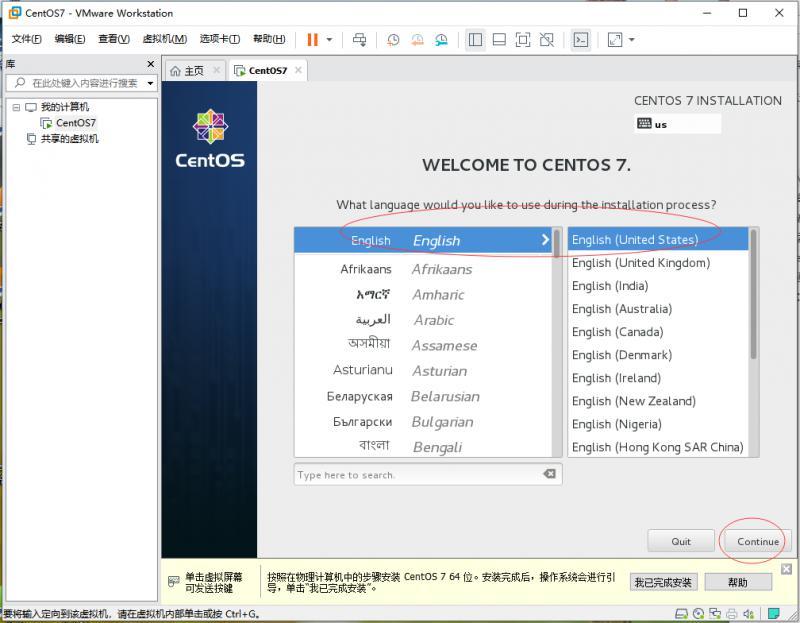Collapse the 我的计算机 tree node
The height and width of the screenshot is (623, 800).
(x=16, y=108)
